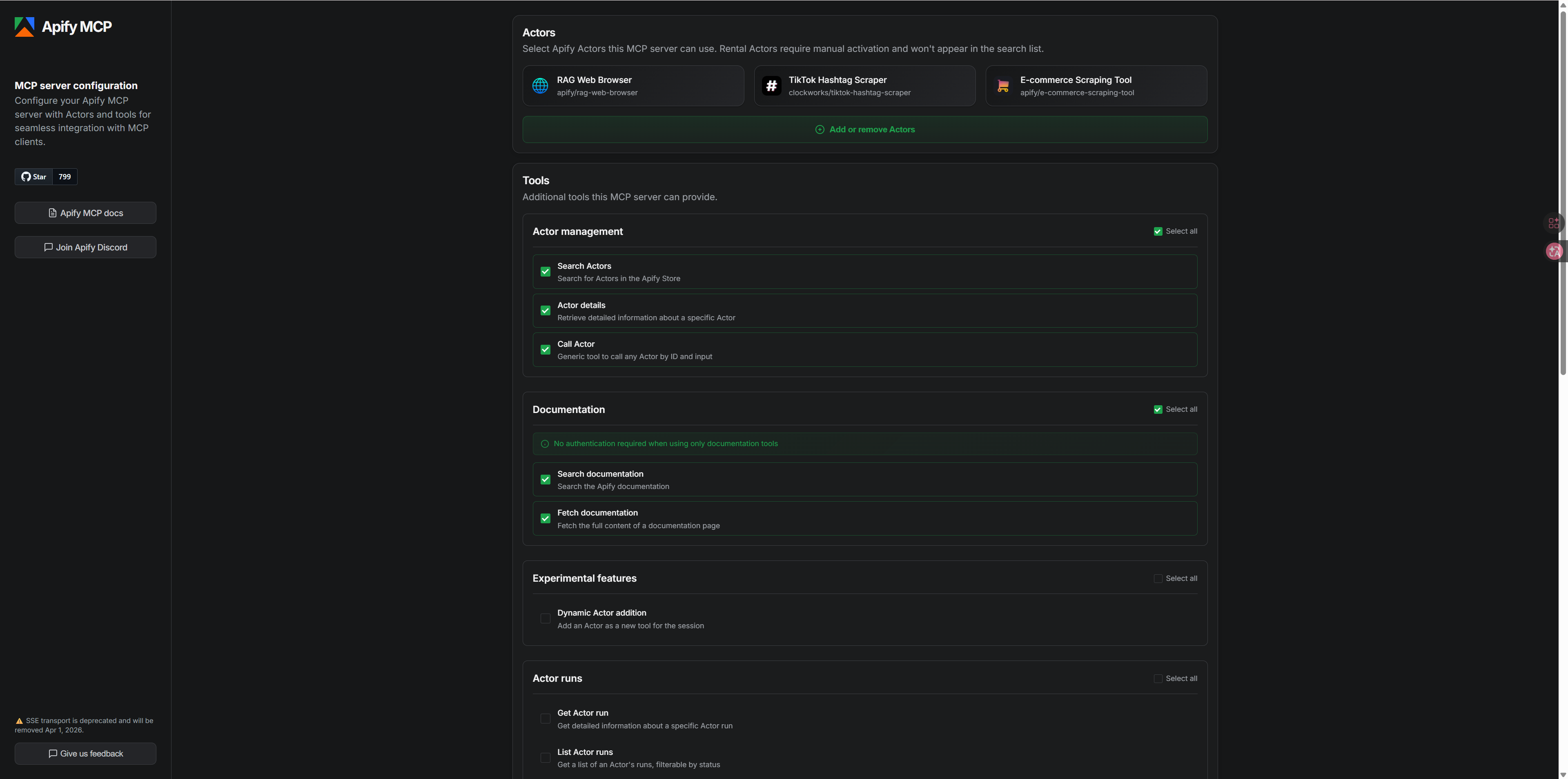Click the pink translate extension icon
Viewport: 1568px width, 779px height.
(x=1554, y=251)
